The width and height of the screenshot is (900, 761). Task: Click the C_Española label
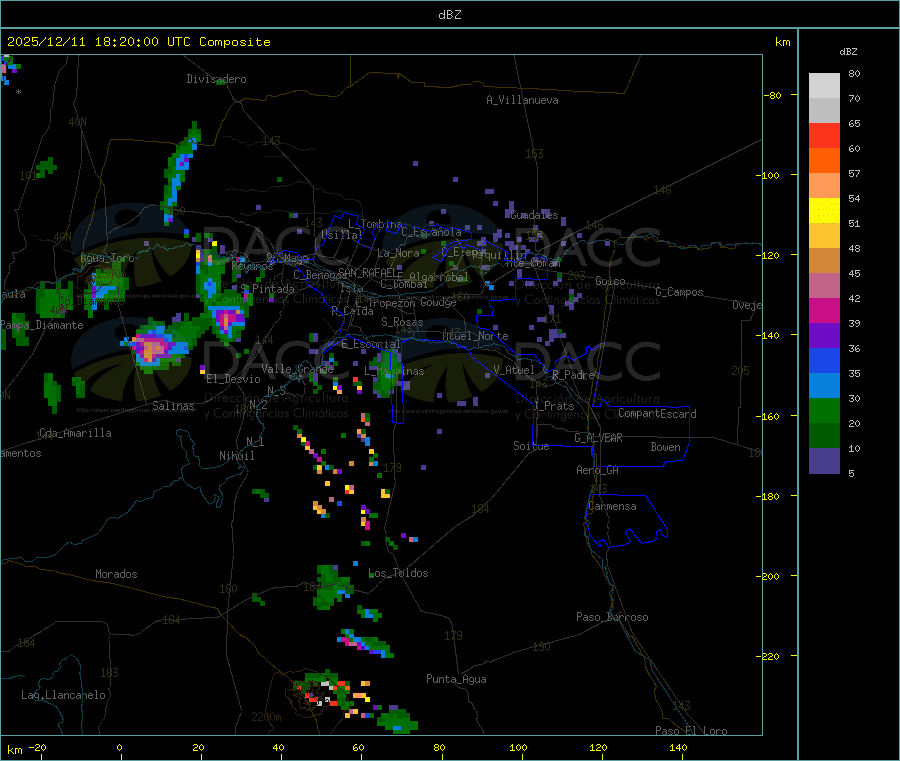pyautogui.click(x=431, y=232)
